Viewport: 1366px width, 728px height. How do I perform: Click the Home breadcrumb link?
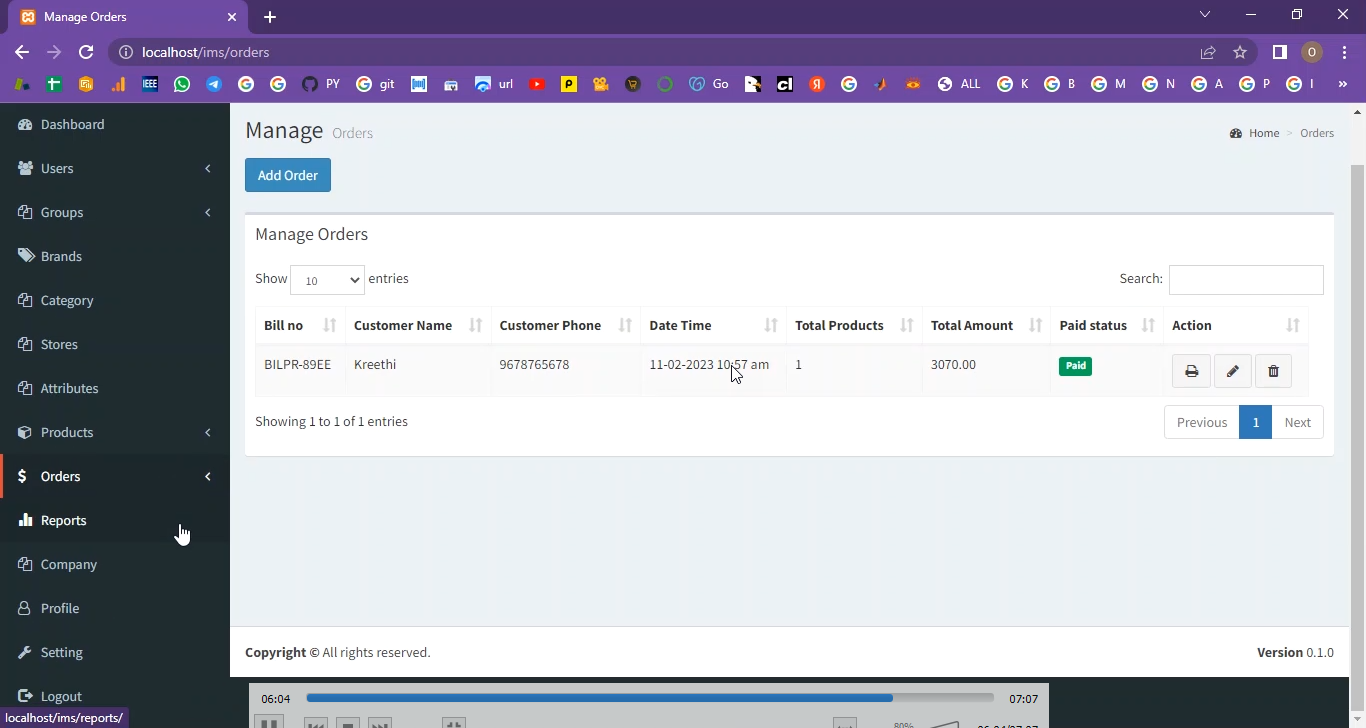[1263, 133]
